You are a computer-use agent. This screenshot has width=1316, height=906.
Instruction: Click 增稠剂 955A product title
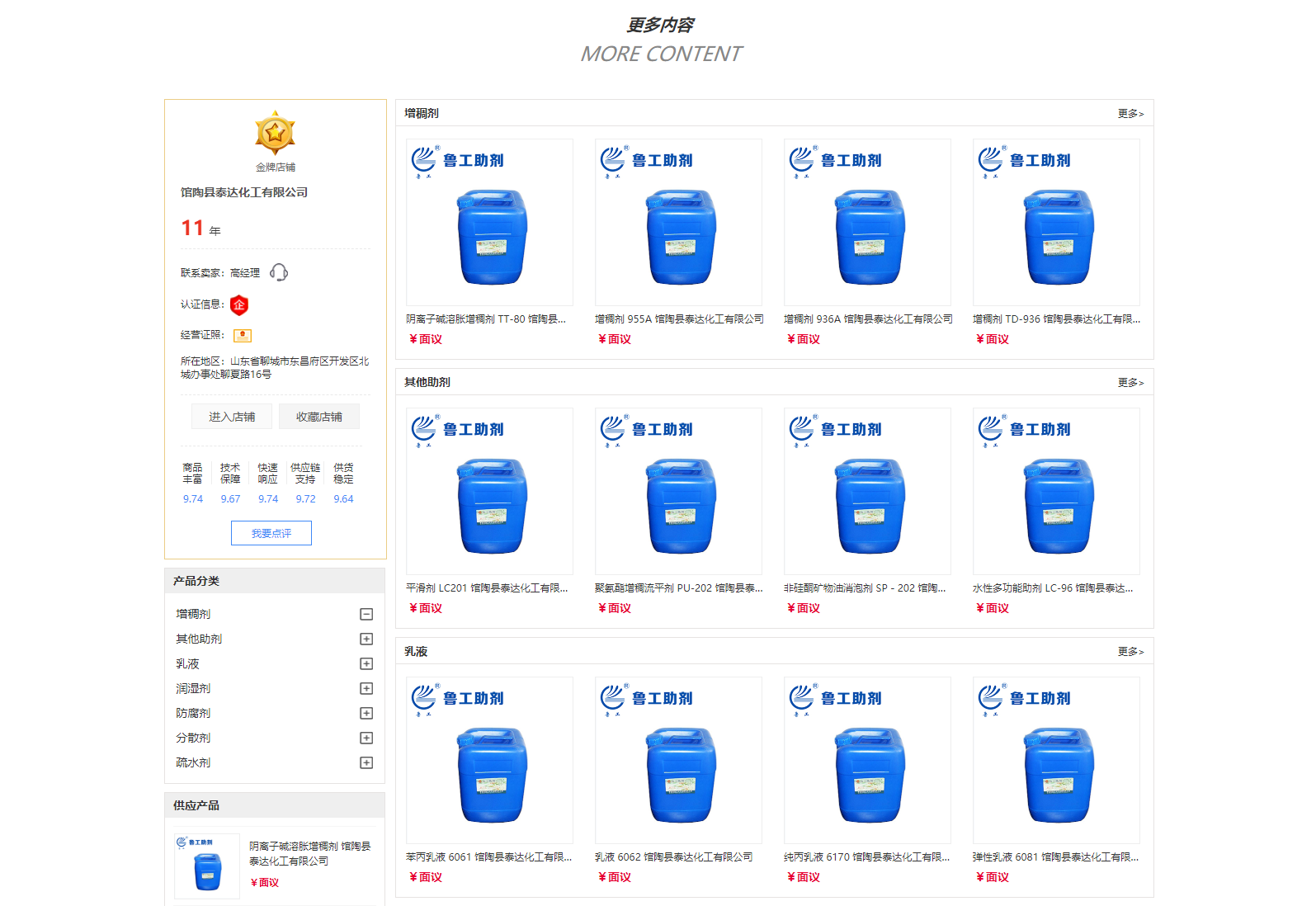coord(679,319)
